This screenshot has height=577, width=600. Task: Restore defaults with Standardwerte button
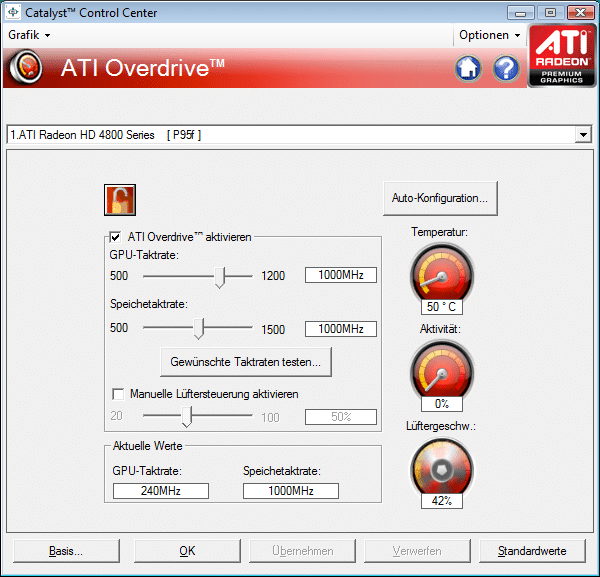click(532, 551)
